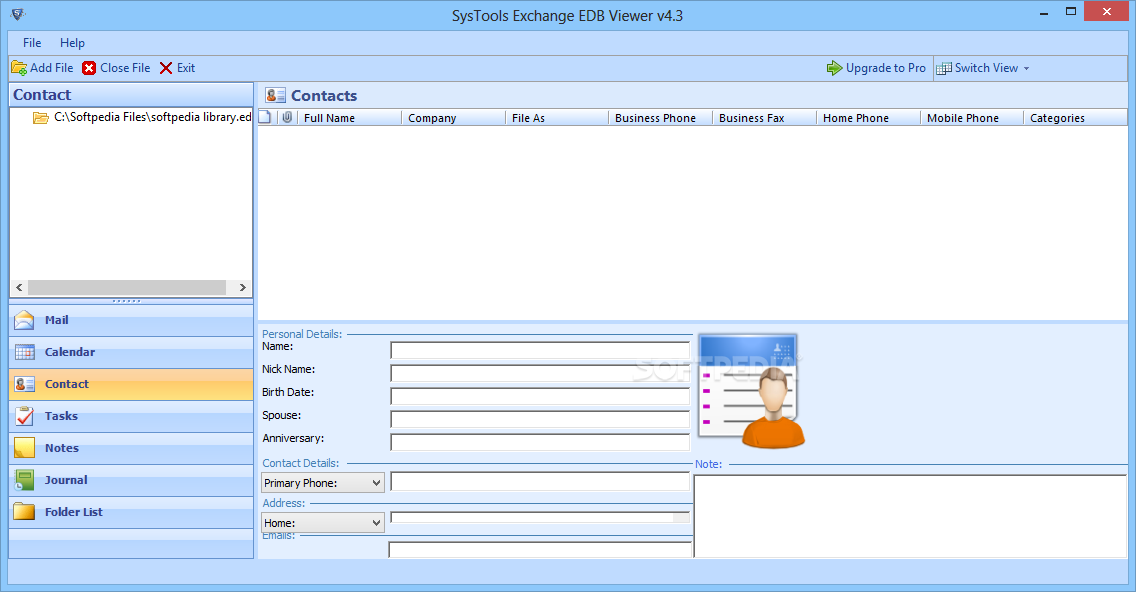Click the Contacts header card icon
Viewport: 1136px width, 592px height.
[275, 96]
